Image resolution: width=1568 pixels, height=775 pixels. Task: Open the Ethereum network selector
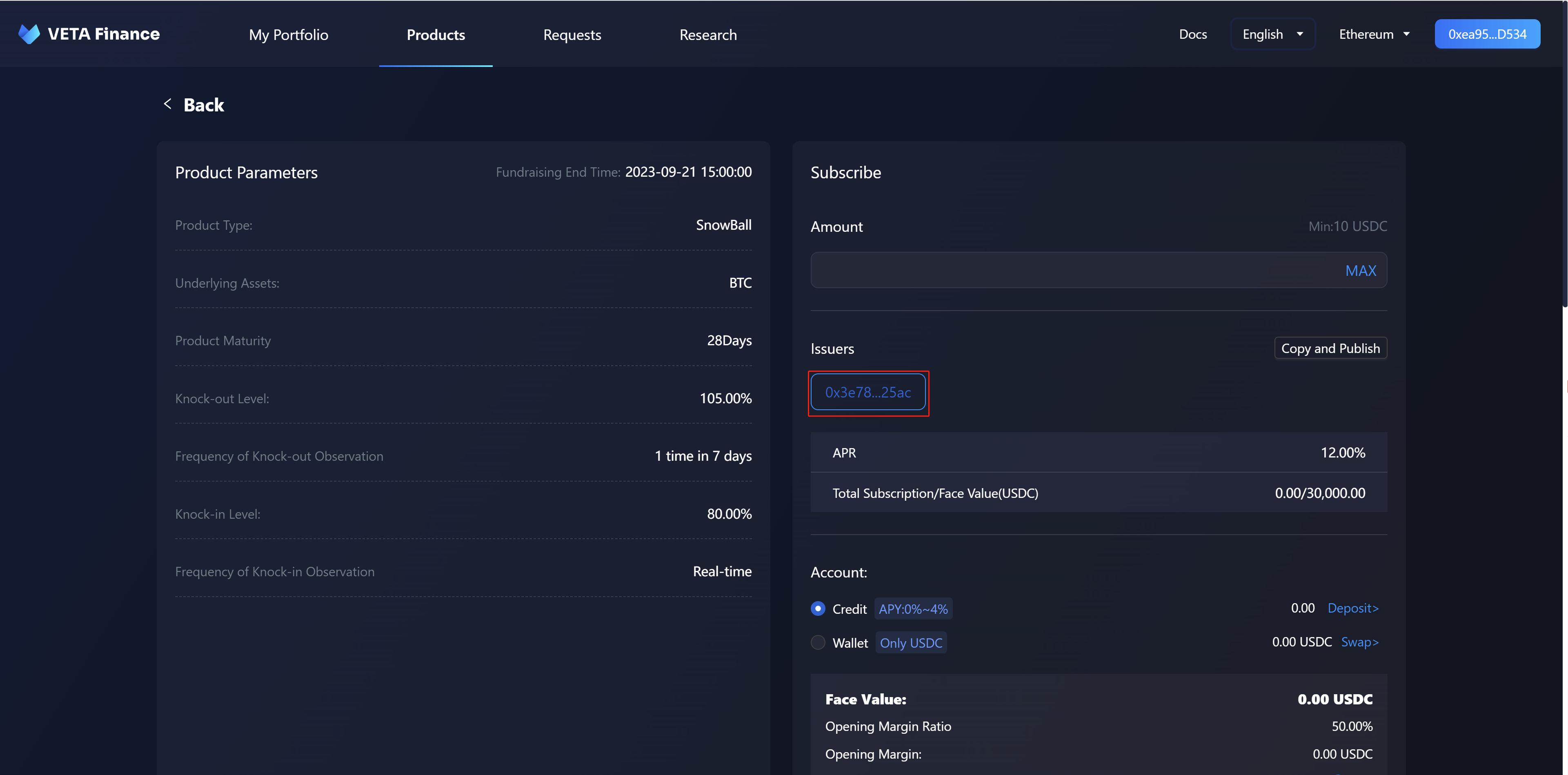click(1373, 34)
